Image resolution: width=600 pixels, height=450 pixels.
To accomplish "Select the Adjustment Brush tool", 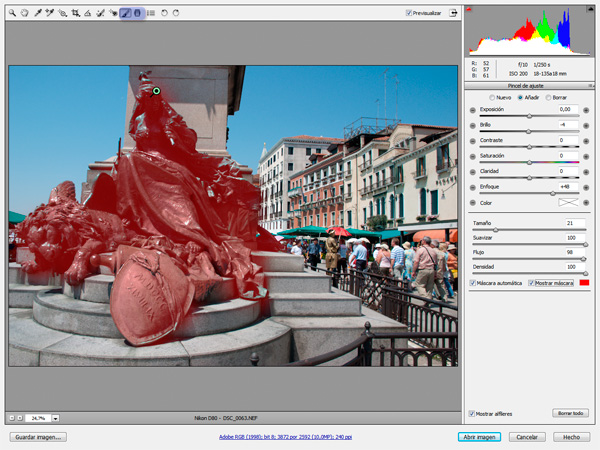I will [125, 13].
